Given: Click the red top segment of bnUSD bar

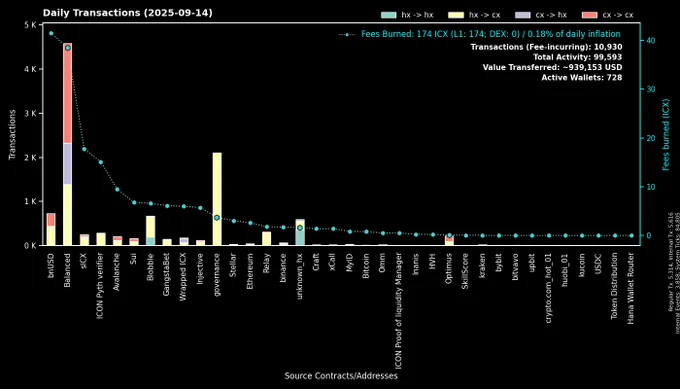Looking at the screenshot, I should tap(51, 219).
